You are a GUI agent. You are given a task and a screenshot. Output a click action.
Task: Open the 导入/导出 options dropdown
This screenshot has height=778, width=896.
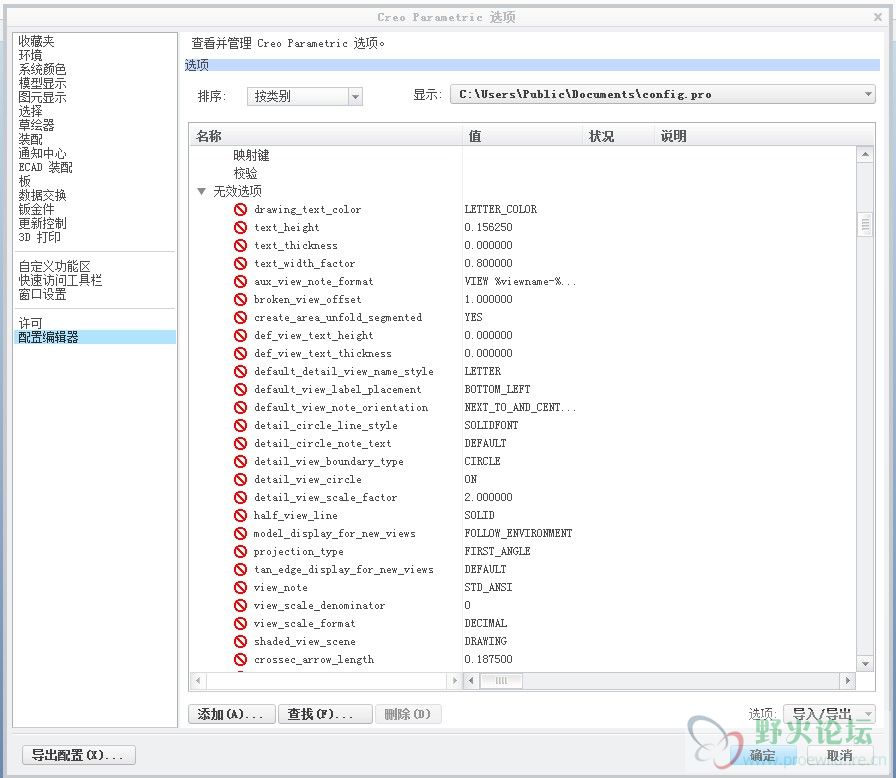coord(829,713)
